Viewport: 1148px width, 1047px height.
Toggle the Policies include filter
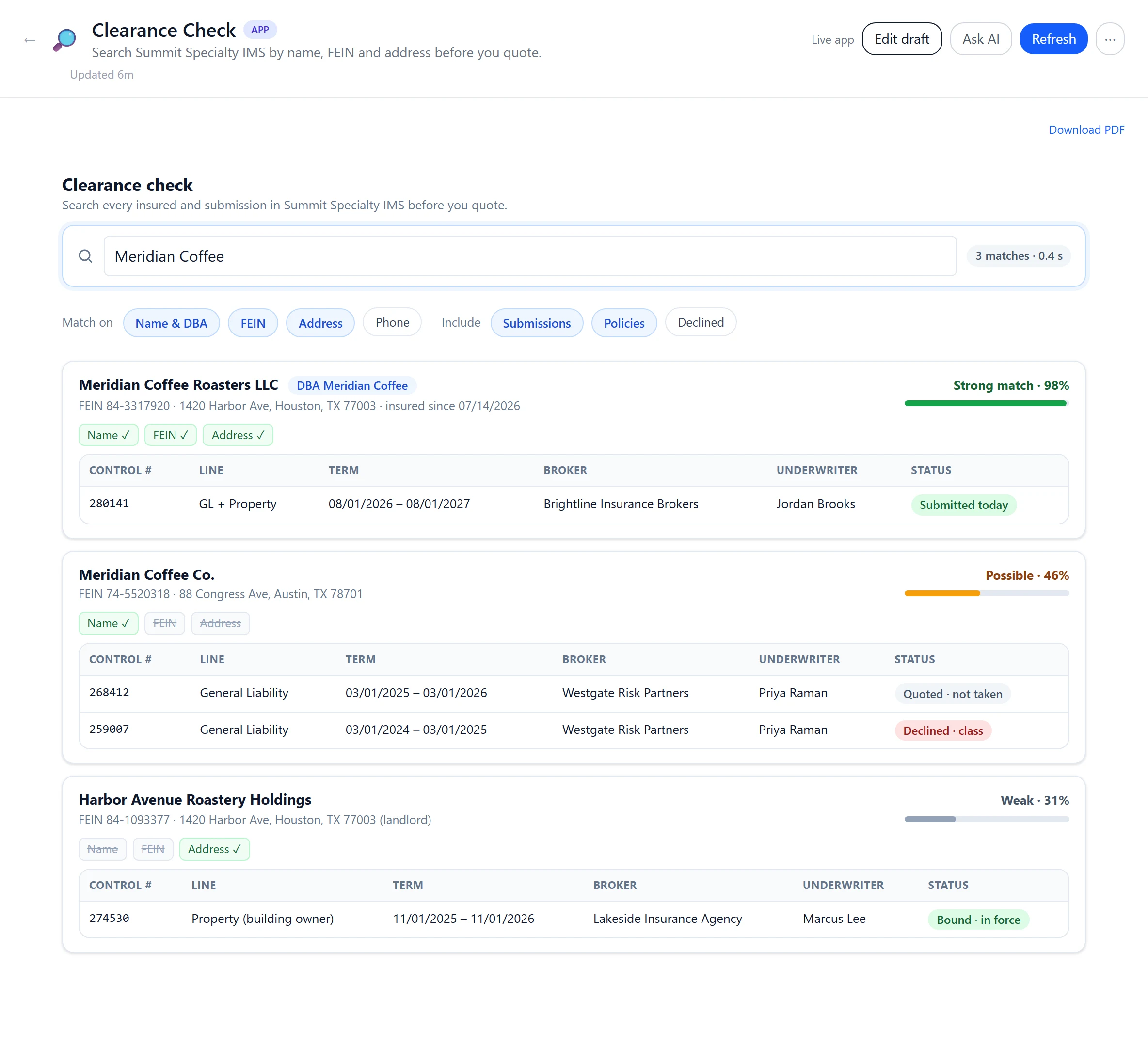(x=623, y=323)
